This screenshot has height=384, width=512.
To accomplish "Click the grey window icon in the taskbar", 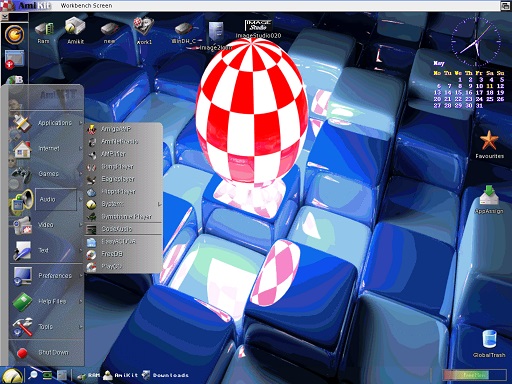I will [x=62, y=375].
